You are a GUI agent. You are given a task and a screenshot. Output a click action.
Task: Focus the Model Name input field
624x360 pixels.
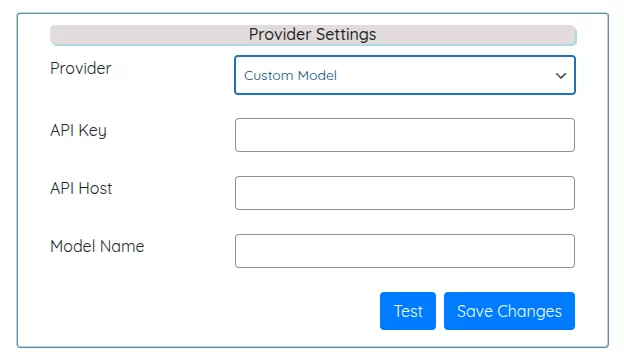pyautogui.click(x=405, y=251)
